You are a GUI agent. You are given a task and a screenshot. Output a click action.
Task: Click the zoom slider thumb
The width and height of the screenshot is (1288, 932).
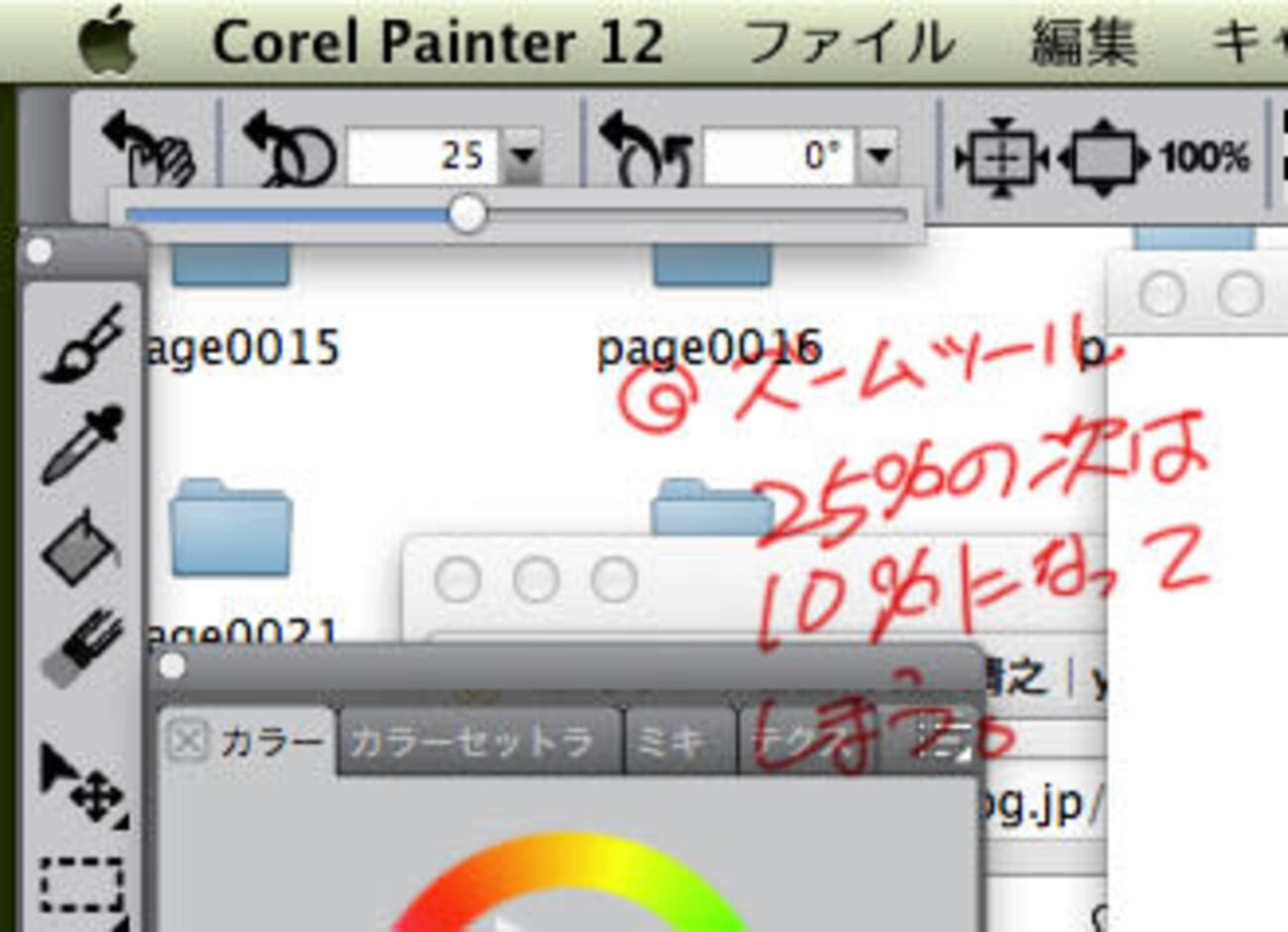(466, 213)
